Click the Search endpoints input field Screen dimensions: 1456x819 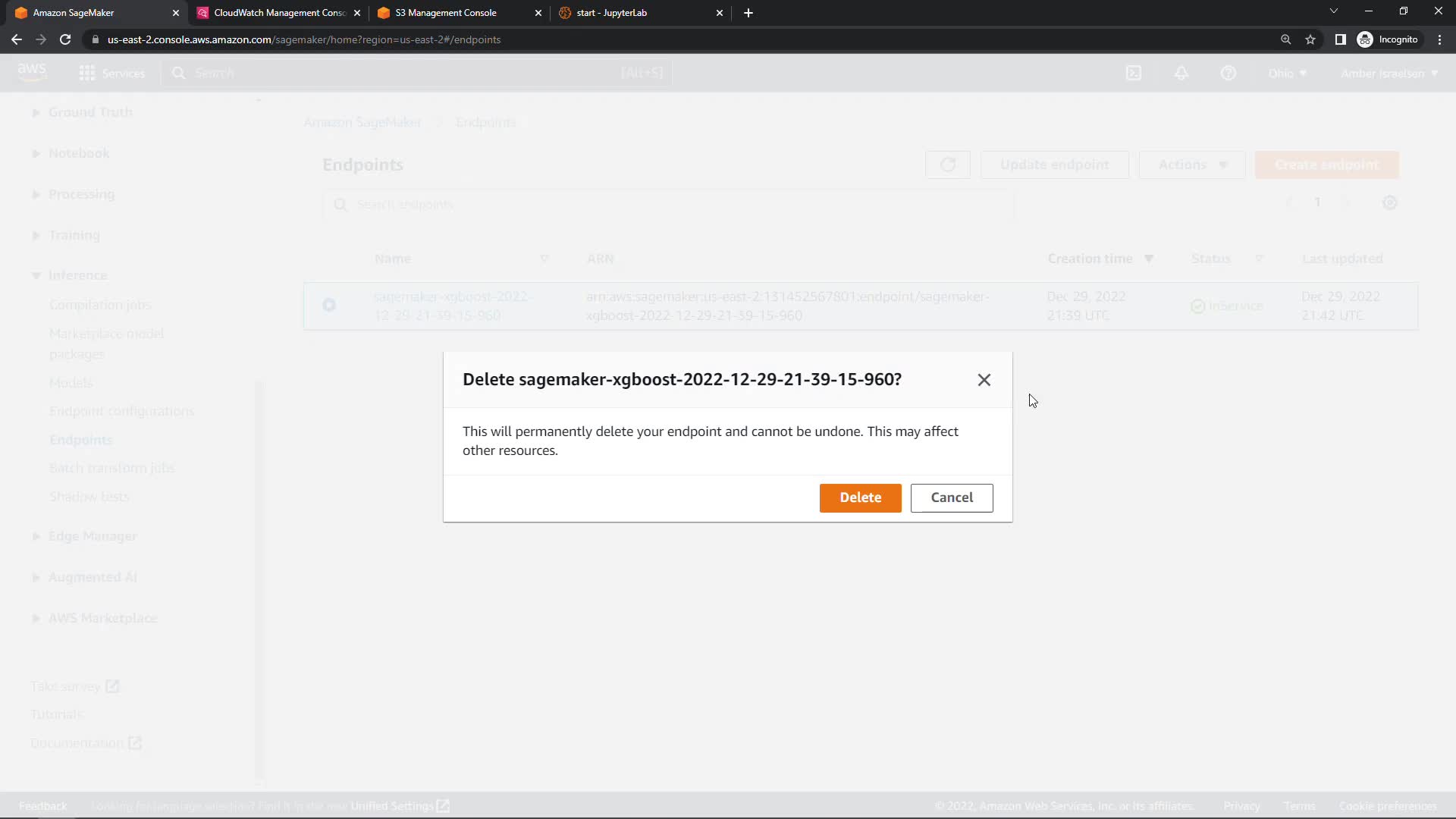(667, 205)
